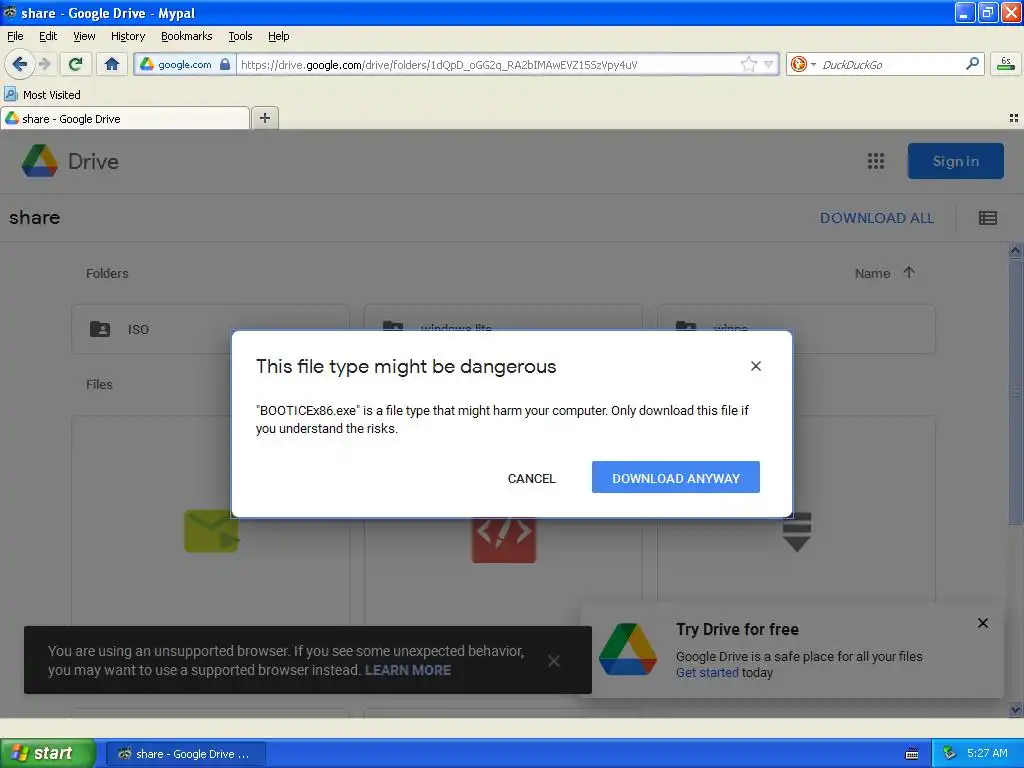Open the Name sort option
The height and width of the screenshot is (768, 1024).
pyautogui.click(x=872, y=273)
